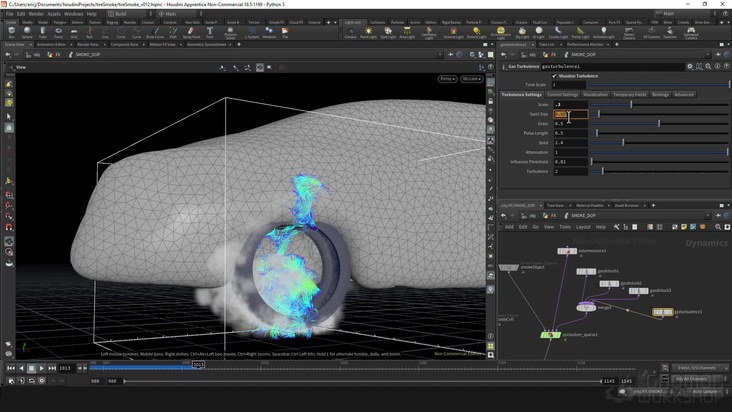Toggle the network editor list view mode icon
The width and height of the screenshot is (732, 412).
[x=626, y=227]
